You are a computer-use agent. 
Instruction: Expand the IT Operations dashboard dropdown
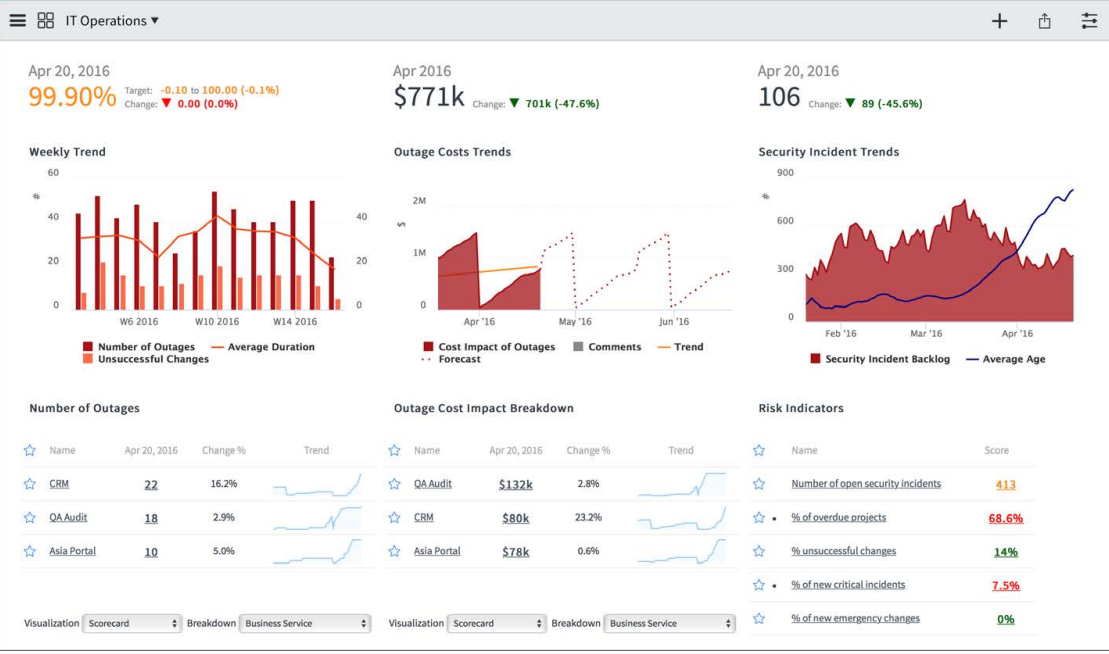pyautogui.click(x=112, y=21)
